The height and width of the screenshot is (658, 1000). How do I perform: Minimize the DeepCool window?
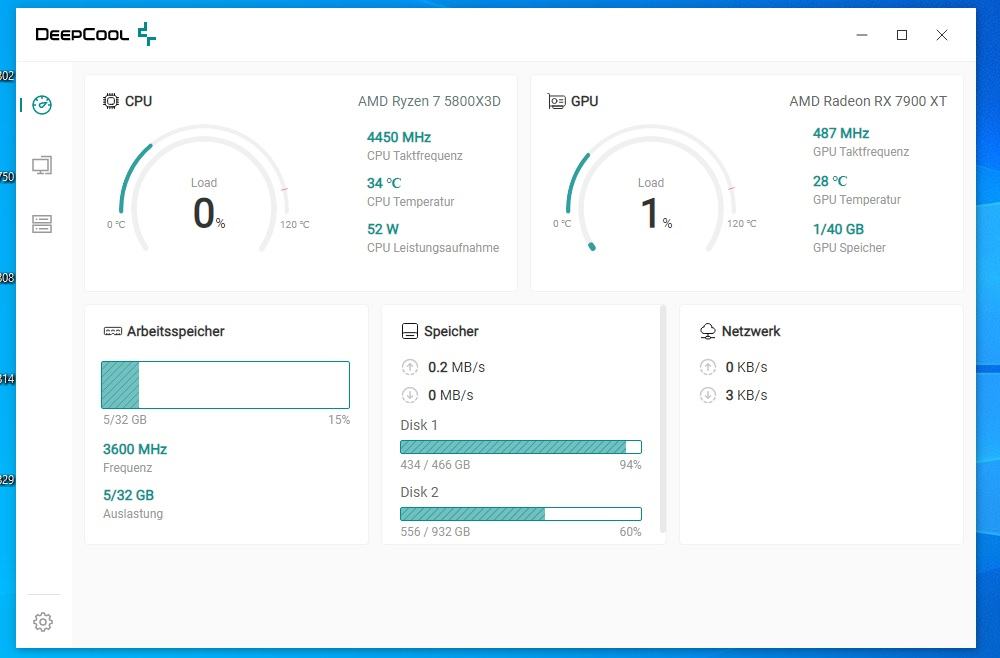pyautogui.click(x=862, y=35)
